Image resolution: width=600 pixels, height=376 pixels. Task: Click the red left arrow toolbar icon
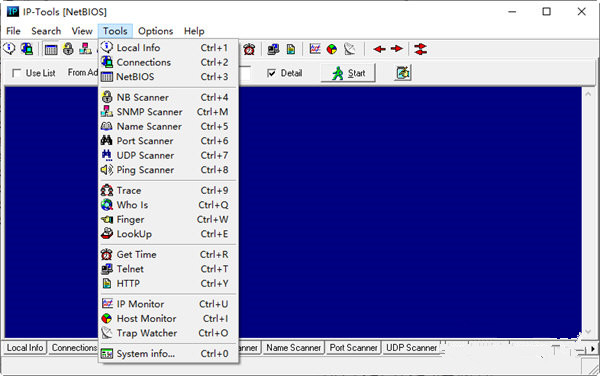tap(379, 49)
